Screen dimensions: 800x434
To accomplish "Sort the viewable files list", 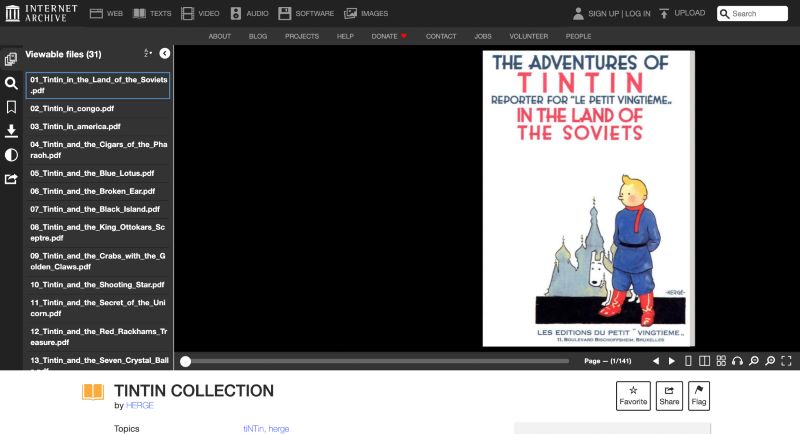I will (147, 54).
